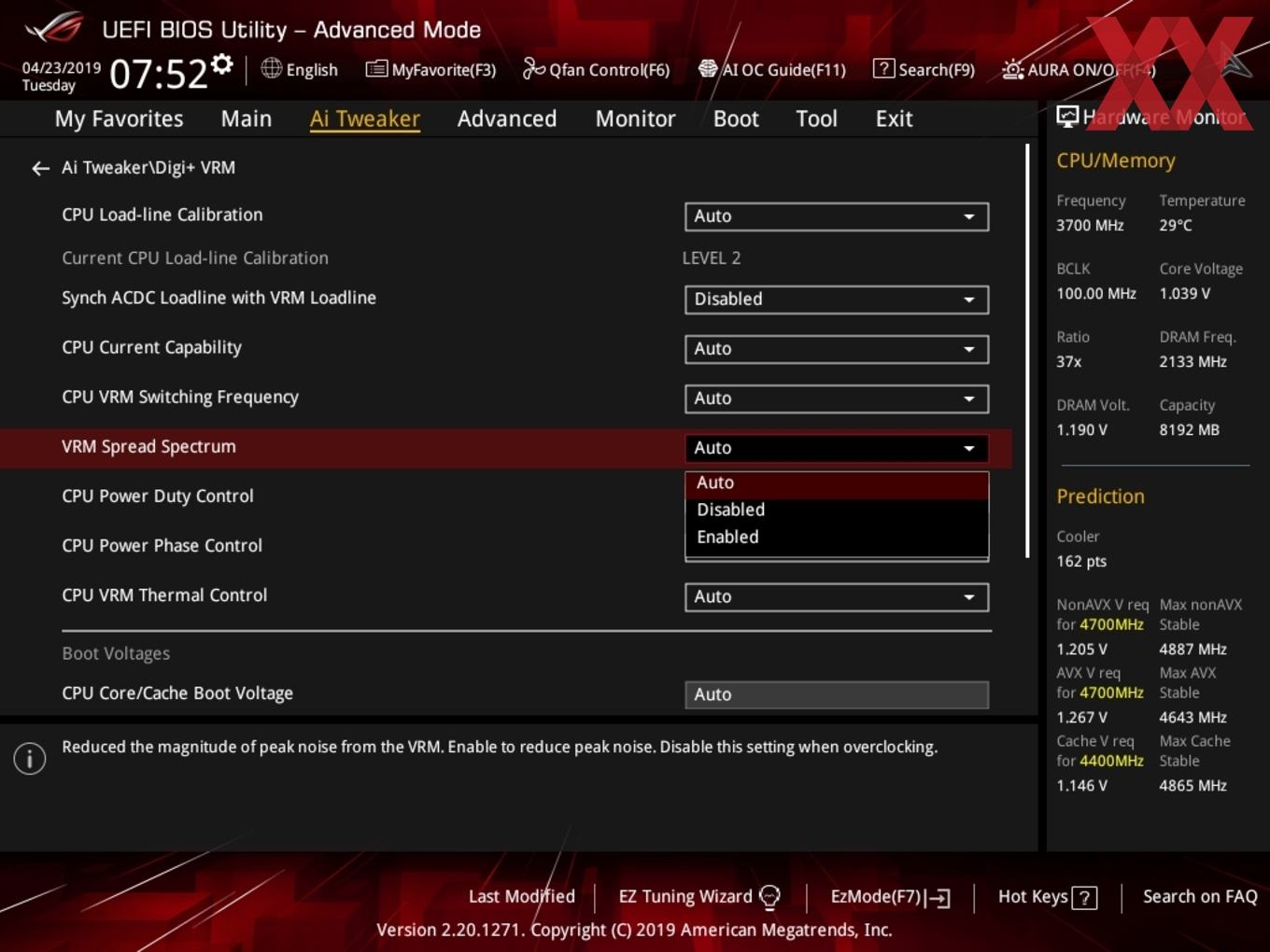This screenshot has width=1270, height=952.
Task: Toggle AURA ON/OFF light icon
Action: [x=1012, y=69]
